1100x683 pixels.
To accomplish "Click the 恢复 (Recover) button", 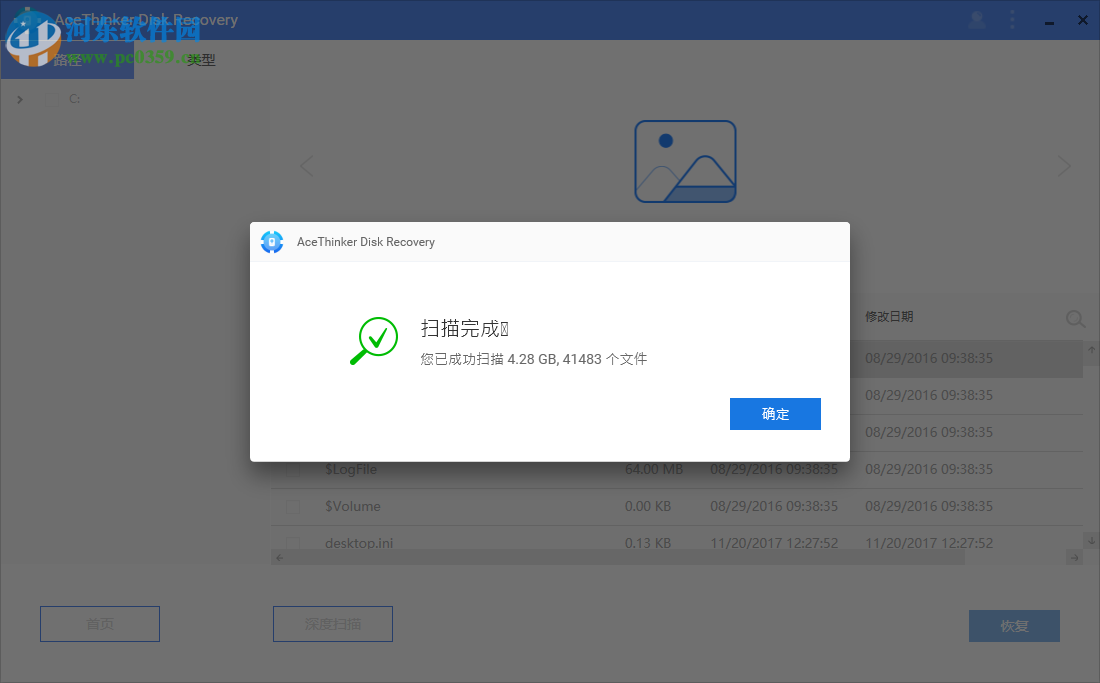I will click(1014, 626).
